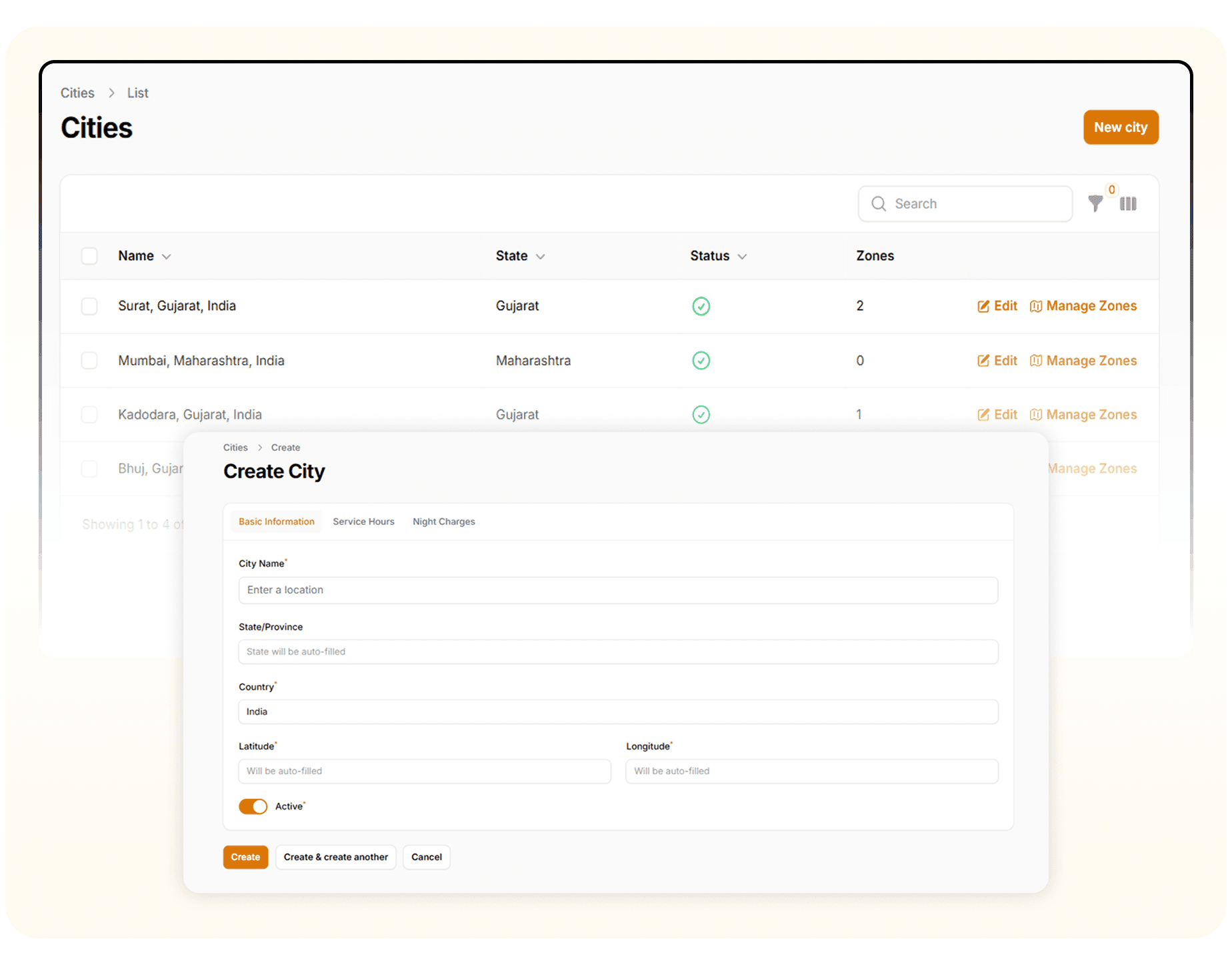Click the orange Create button
Viewport: 1232px width, 965px height.
pos(245,857)
